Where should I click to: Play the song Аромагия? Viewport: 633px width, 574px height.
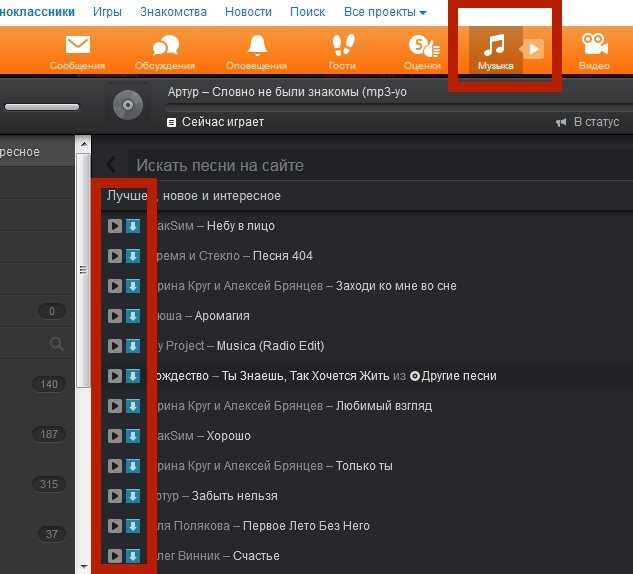click(115, 316)
